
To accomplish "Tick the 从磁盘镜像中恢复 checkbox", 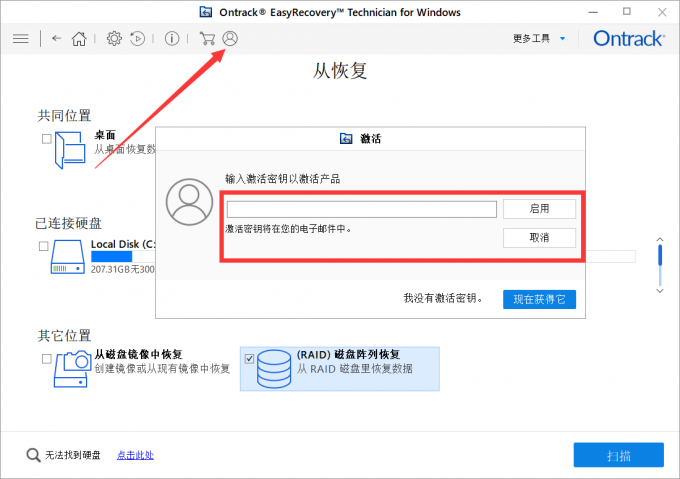I will [x=46, y=359].
